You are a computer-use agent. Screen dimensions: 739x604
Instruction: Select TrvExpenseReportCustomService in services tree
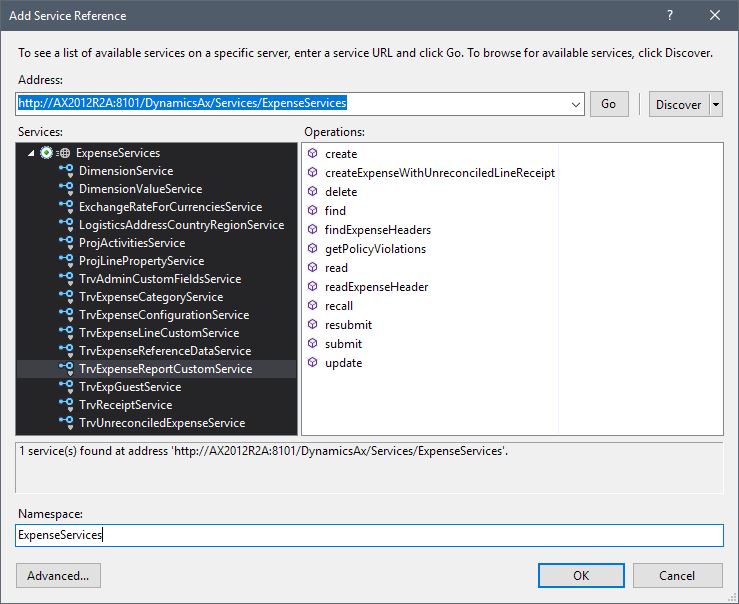[x=165, y=369]
